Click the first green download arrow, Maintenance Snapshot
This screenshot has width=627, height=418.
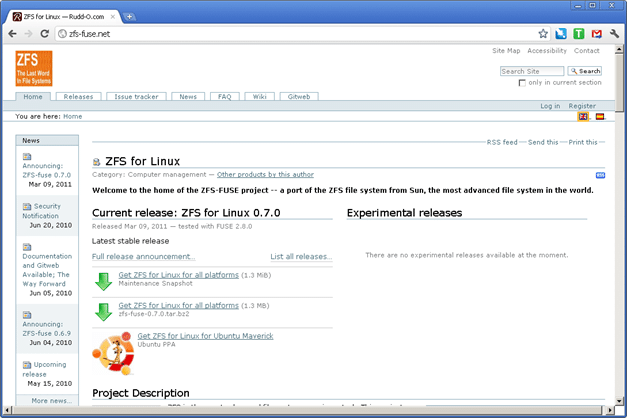tap(104, 282)
